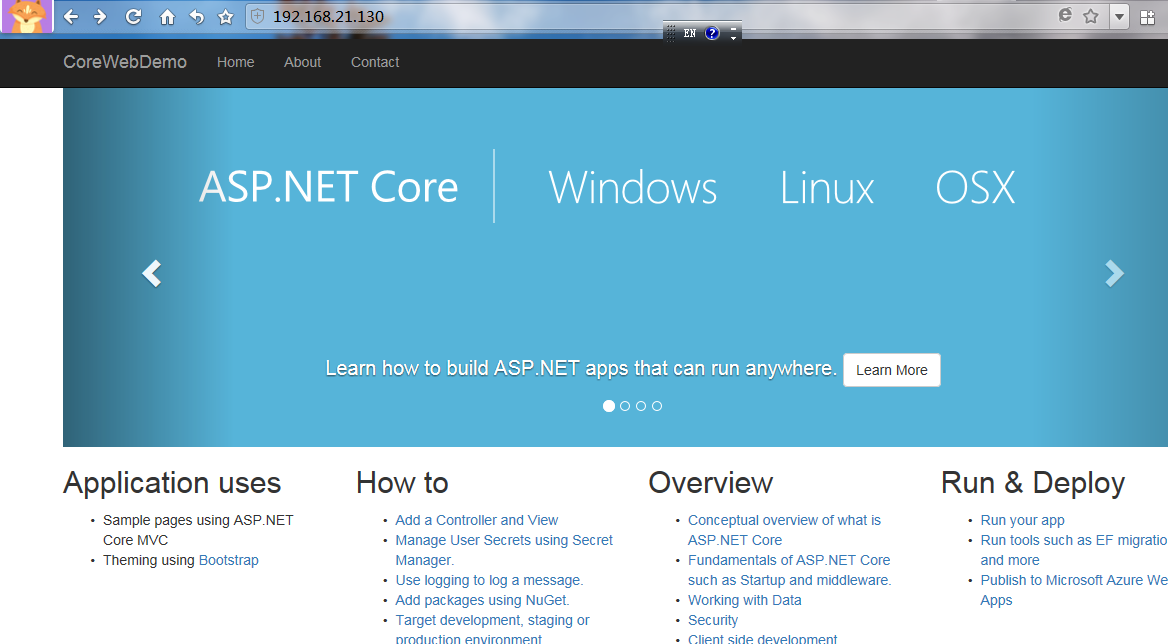The image size is (1168, 644).
Task: Open the browser home page icon
Action: pyautogui.click(x=168, y=16)
